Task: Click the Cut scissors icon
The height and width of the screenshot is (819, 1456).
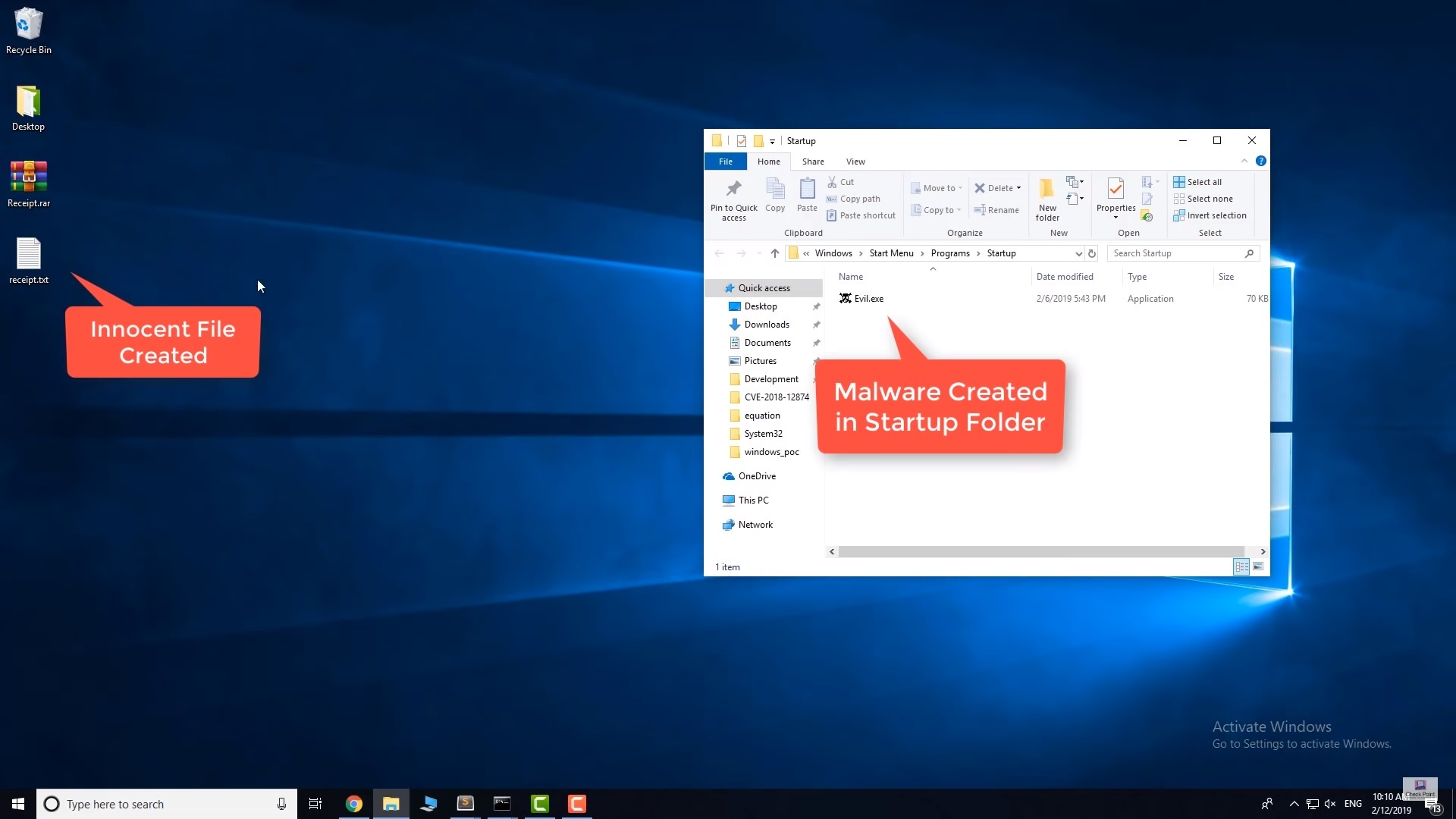Action: (x=832, y=182)
